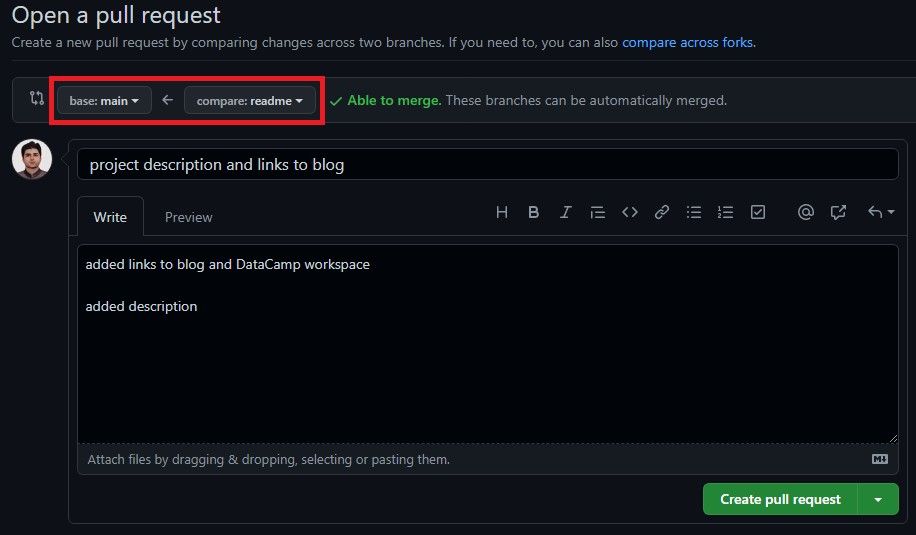916x535 pixels.
Task: Apply bold formatting in the editor toolbar
Action: click(x=533, y=212)
